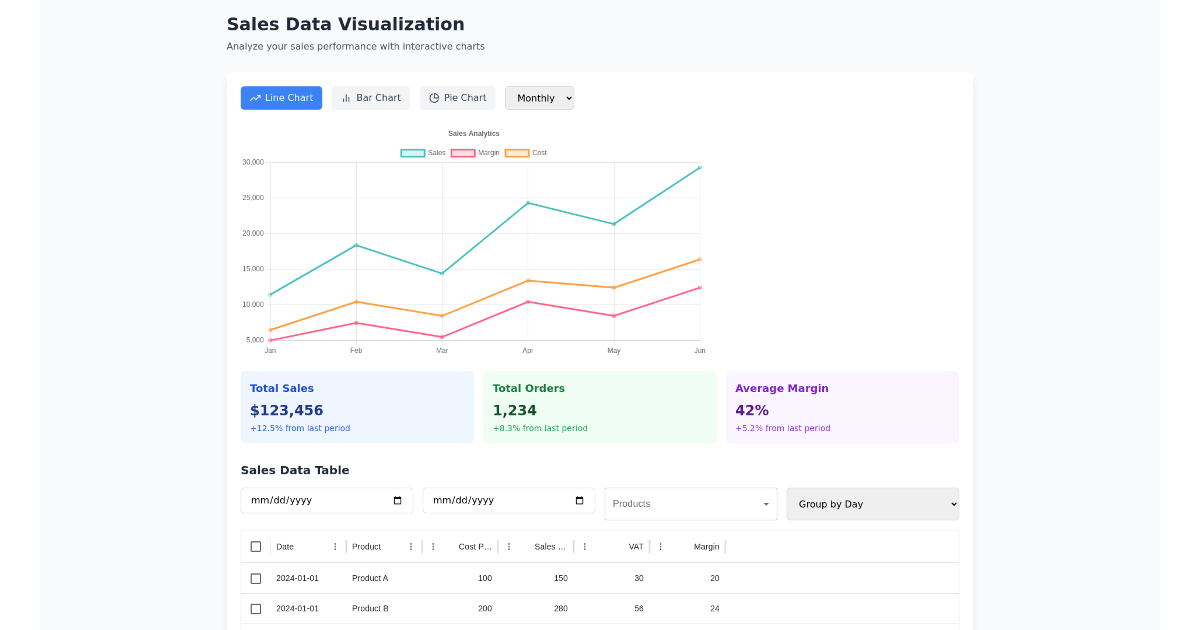The image size is (1200, 630).
Task: Click the pie chart icon beside Pie Chart label
Action: 434,97
